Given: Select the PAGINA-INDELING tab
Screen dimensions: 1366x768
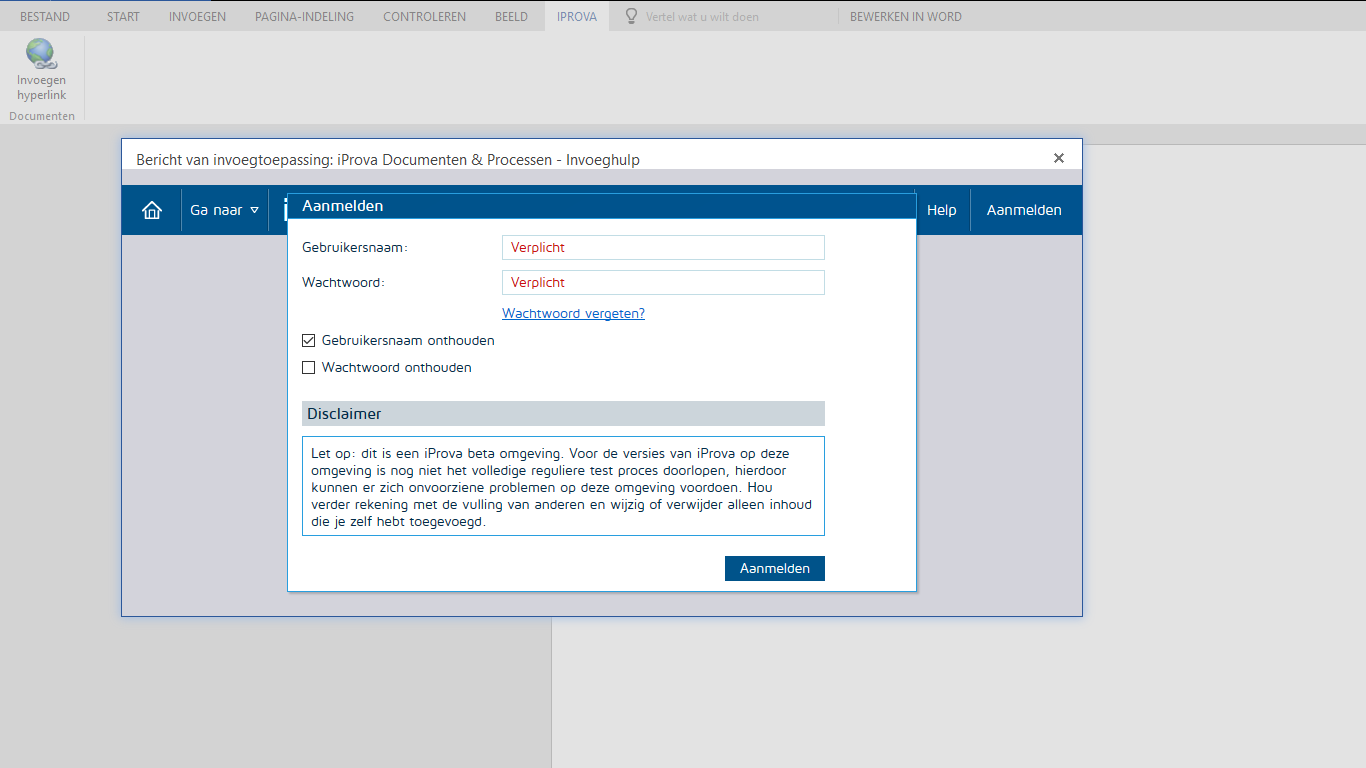Looking at the screenshot, I should click(304, 16).
